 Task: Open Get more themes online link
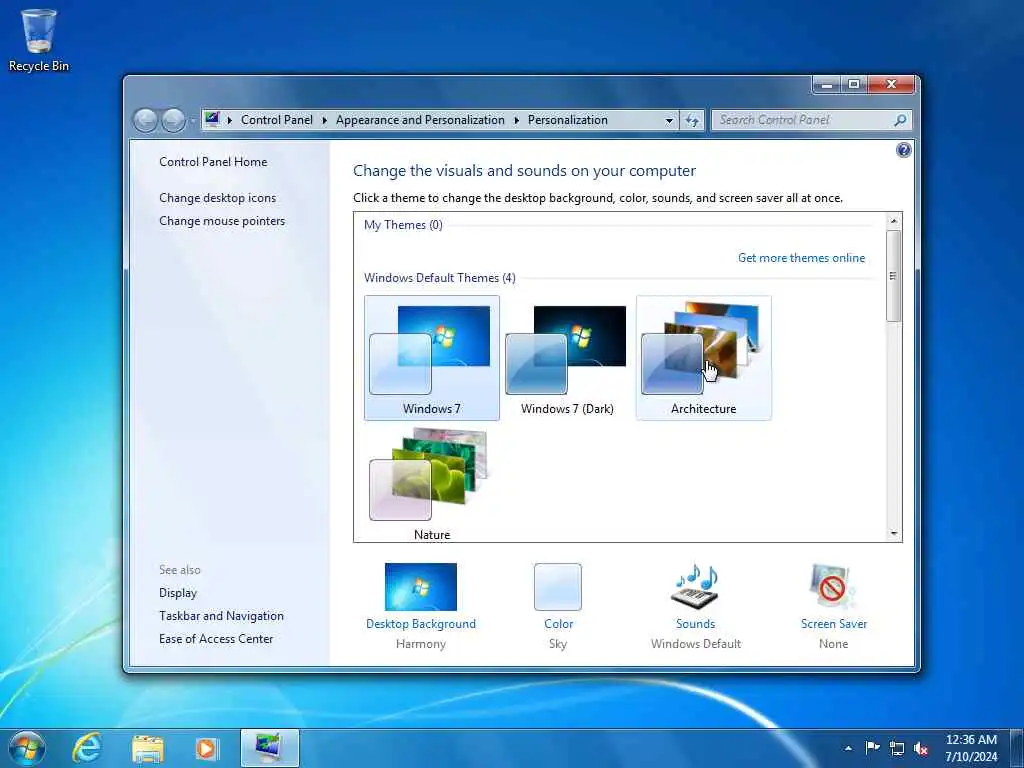pyautogui.click(x=801, y=258)
